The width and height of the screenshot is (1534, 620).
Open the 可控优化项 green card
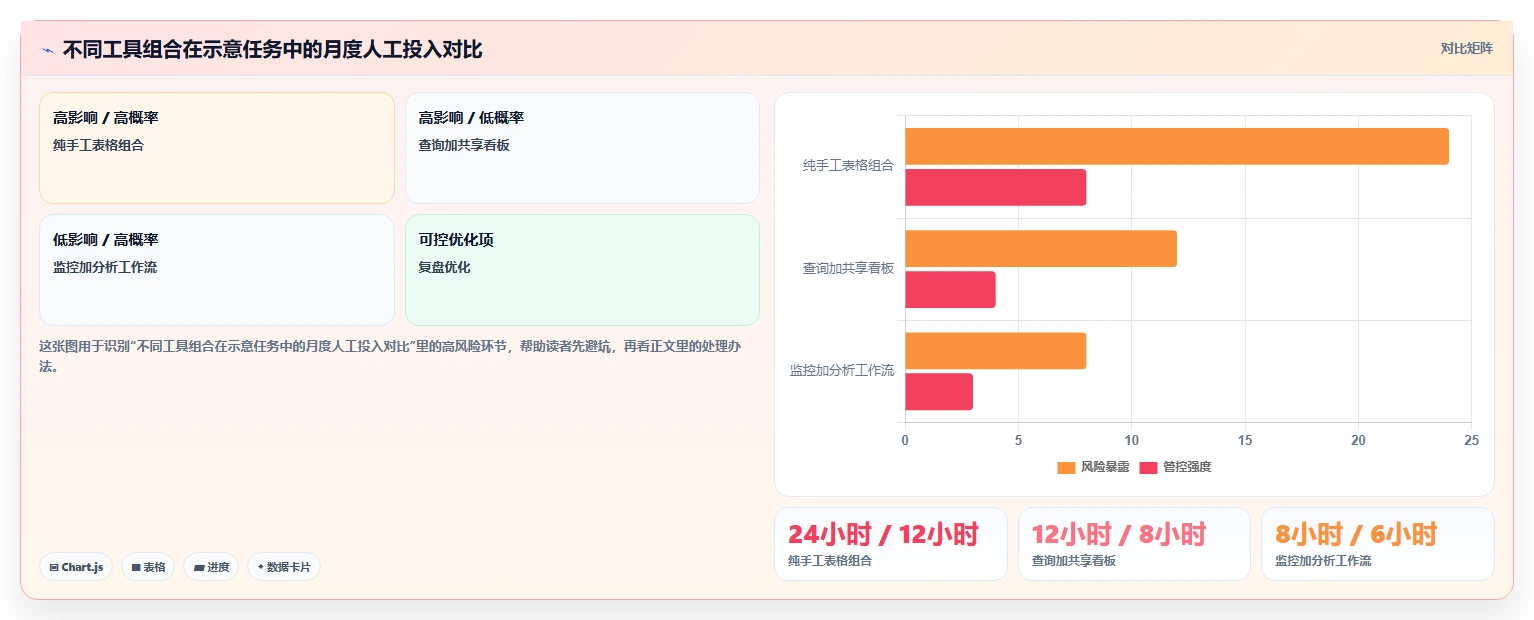pyautogui.click(x=582, y=270)
